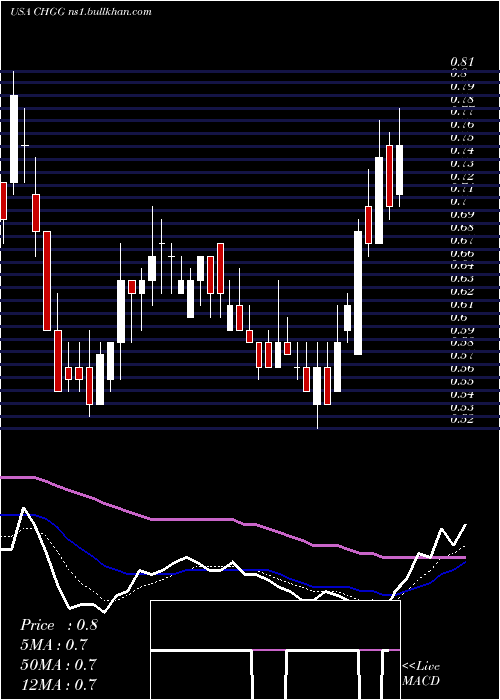Screen dimensions: 500x700
Task: Click the 0.61 price axis label
Action: coord(462,304)
